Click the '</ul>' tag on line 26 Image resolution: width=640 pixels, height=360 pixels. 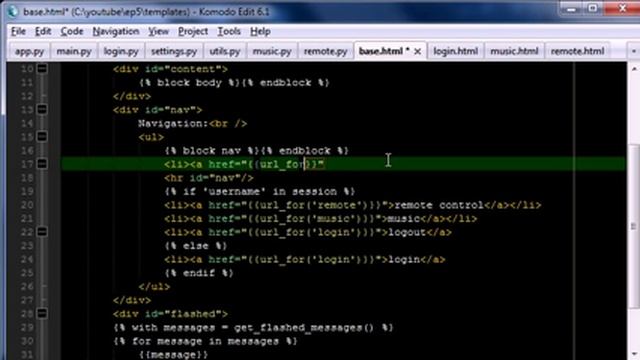pos(154,287)
